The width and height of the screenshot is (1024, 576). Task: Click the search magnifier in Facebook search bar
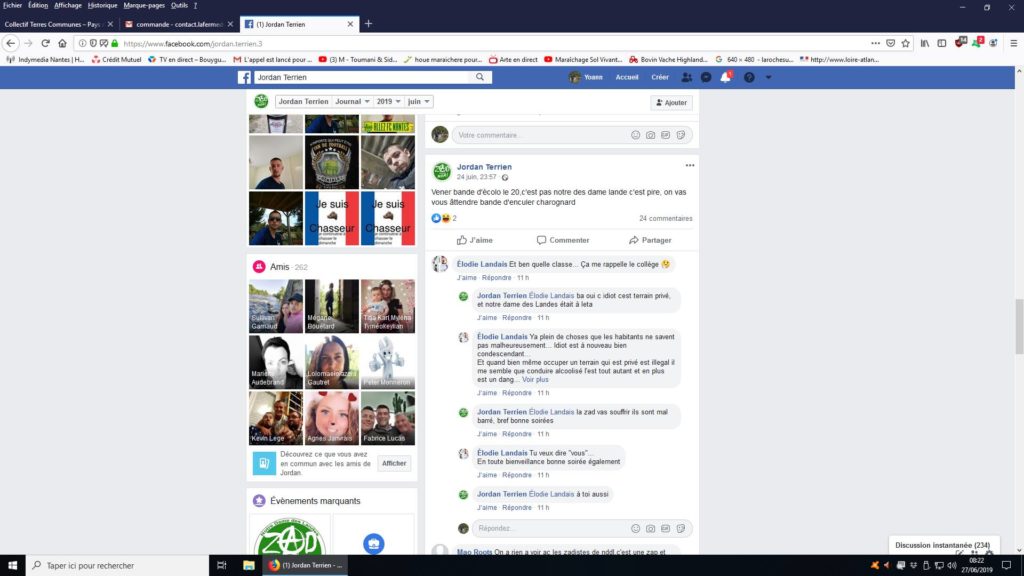pos(480,77)
